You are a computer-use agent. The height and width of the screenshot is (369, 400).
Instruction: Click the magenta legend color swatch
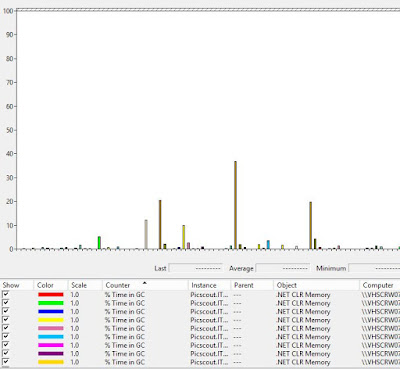[51, 345]
